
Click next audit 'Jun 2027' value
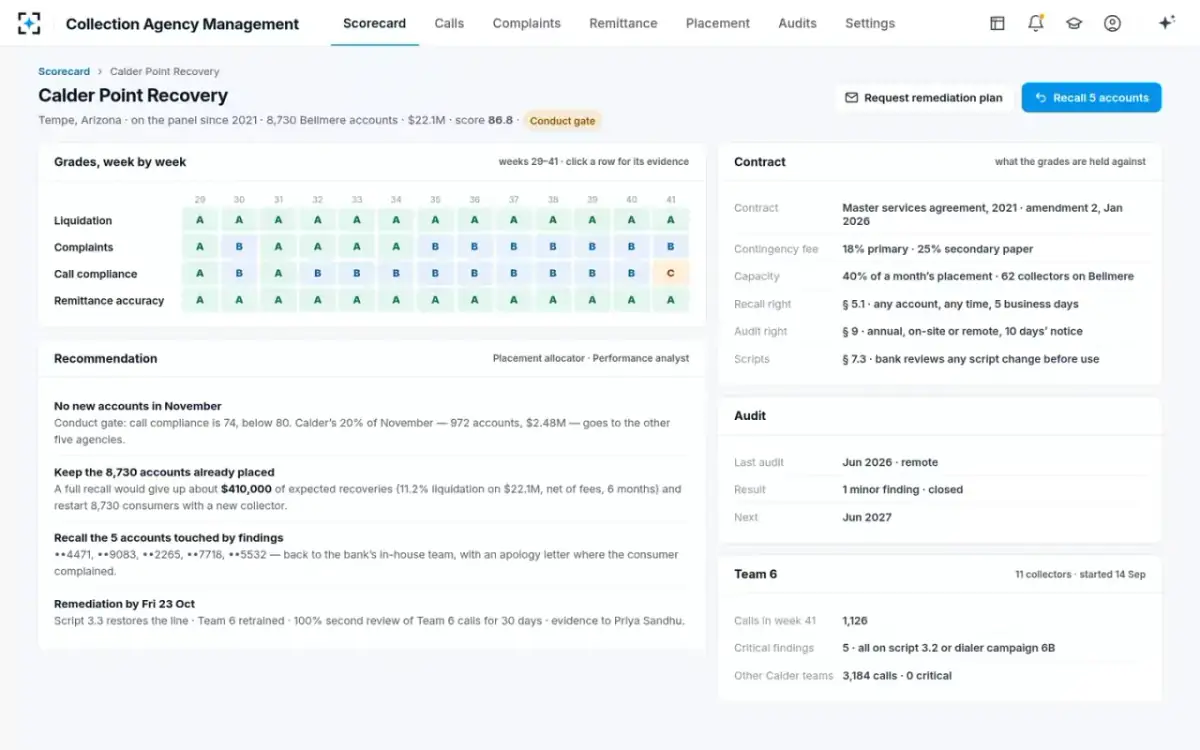[867, 517]
